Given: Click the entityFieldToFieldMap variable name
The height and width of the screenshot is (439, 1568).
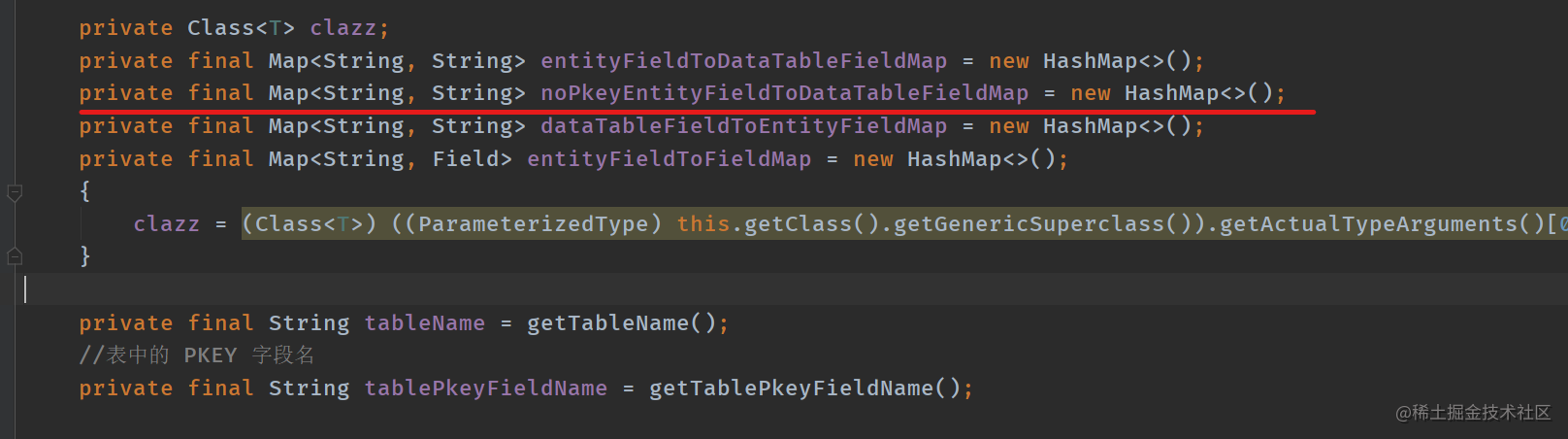Looking at the screenshot, I should point(669,159).
